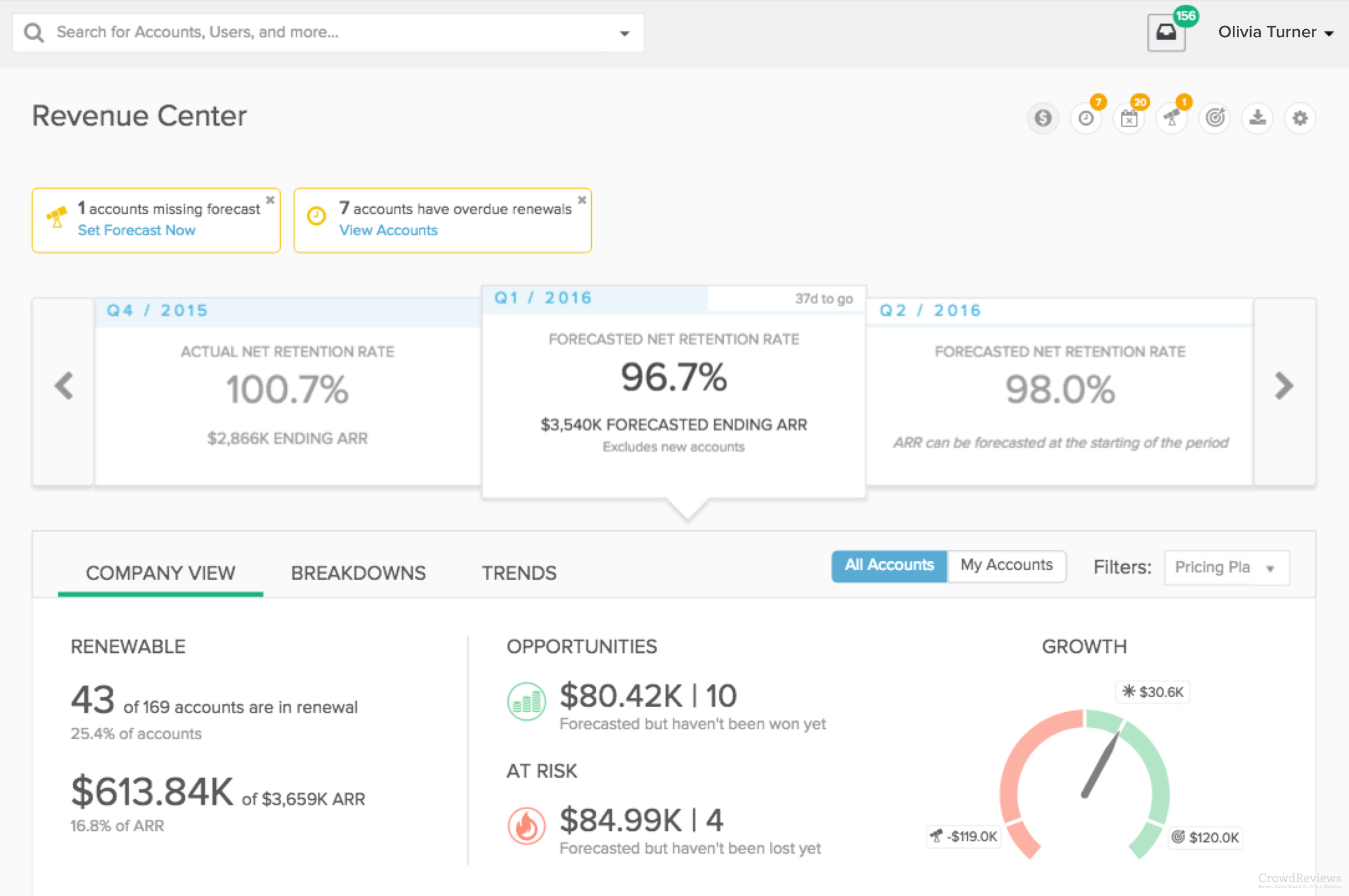Click the Set Forecast Now link
1349x896 pixels.
click(x=137, y=230)
